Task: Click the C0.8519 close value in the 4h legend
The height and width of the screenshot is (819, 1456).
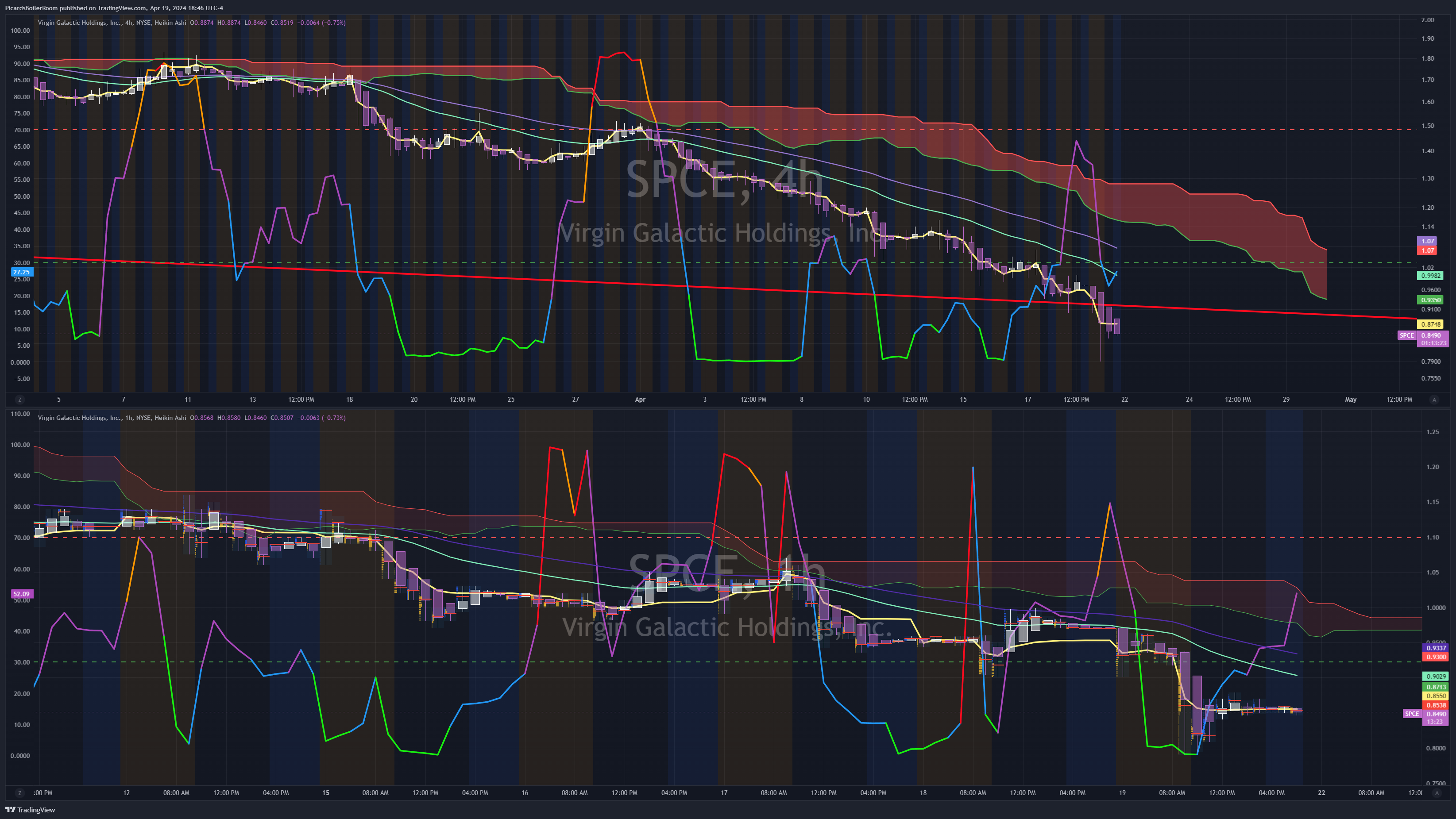Action: (282, 23)
